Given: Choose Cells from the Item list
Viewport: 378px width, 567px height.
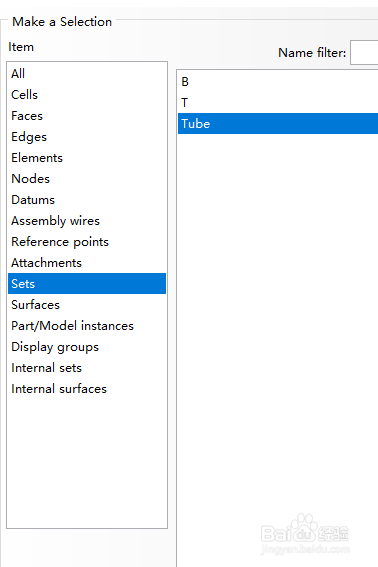Looking at the screenshot, I should tap(87, 94).
